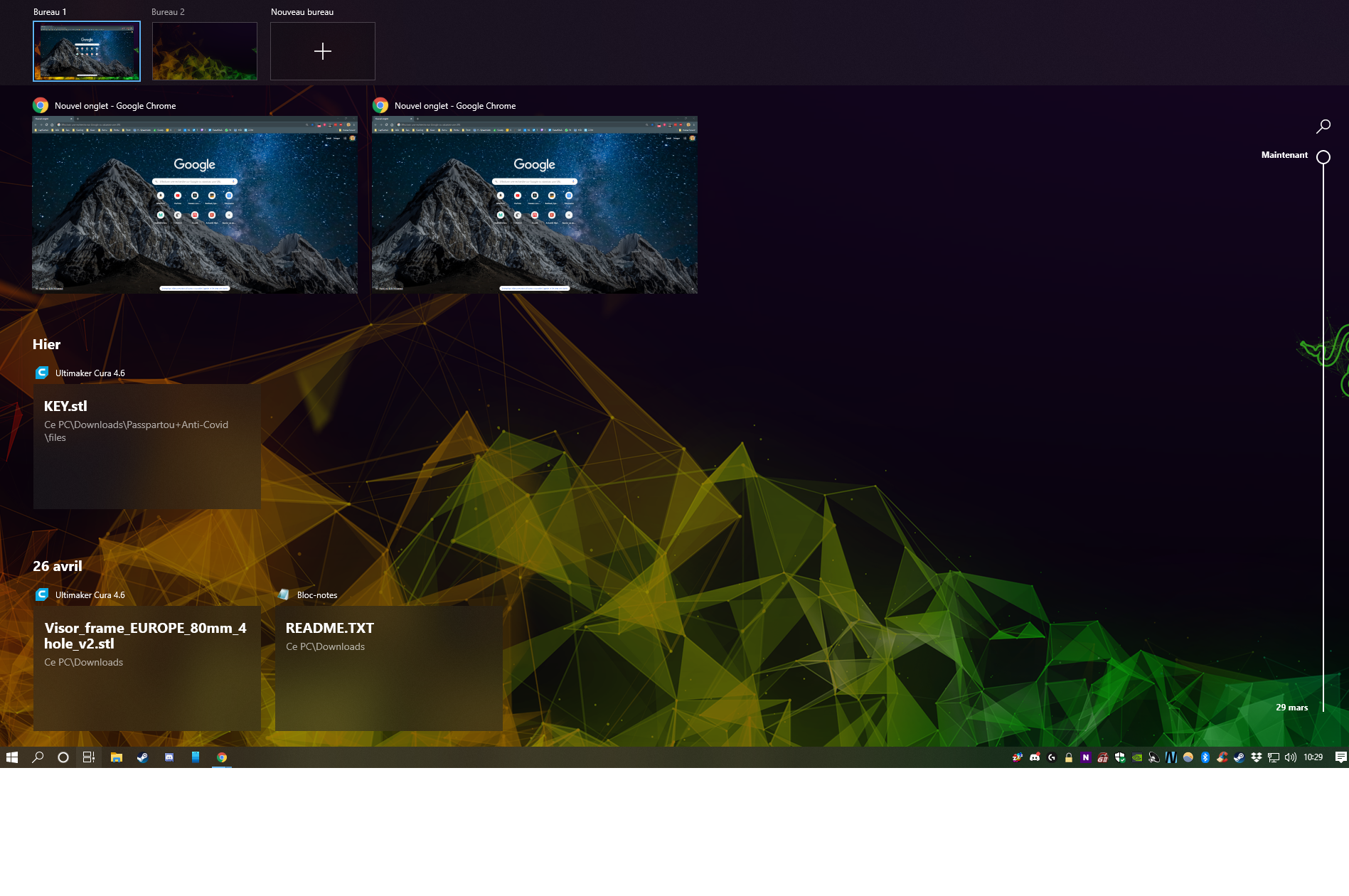
Task: Select the second Nouvel onglet Chrome window
Action: [x=535, y=205]
